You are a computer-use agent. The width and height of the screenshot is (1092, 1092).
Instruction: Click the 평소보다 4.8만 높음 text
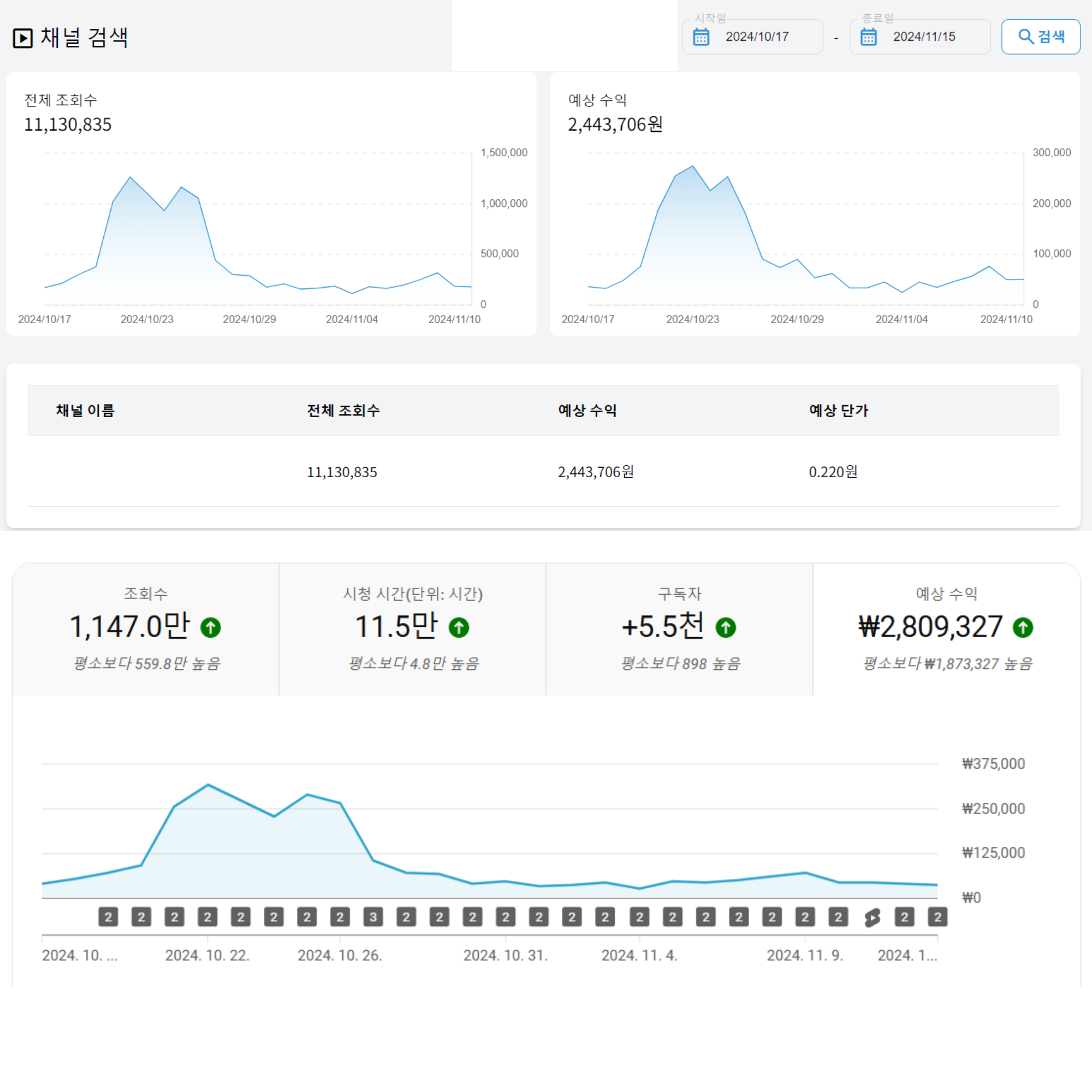click(414, 663)
